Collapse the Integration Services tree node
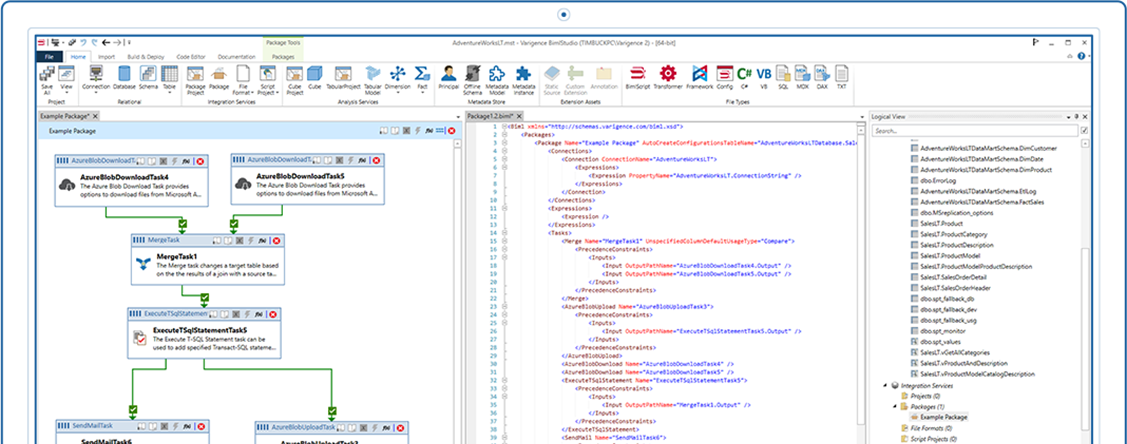1127x444 pixels. (884, 385)
